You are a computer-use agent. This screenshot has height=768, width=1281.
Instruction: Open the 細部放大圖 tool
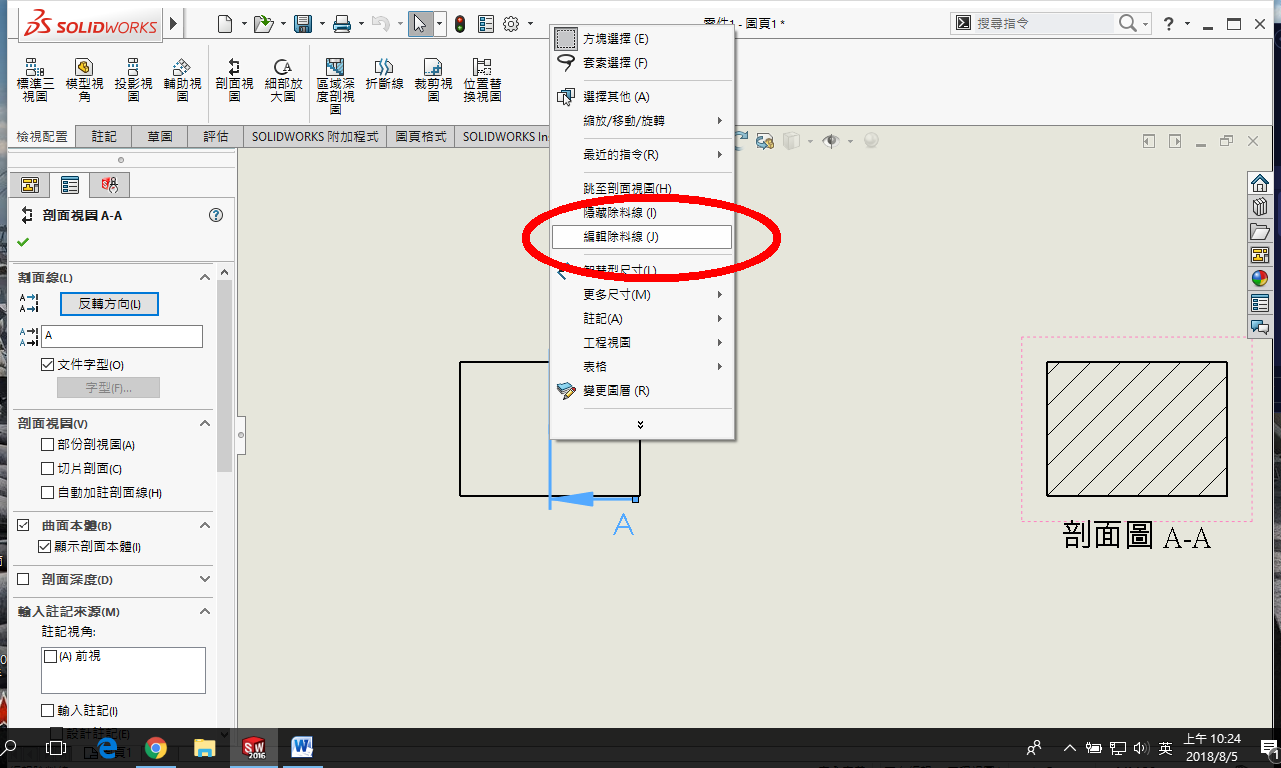click(283, 80)
